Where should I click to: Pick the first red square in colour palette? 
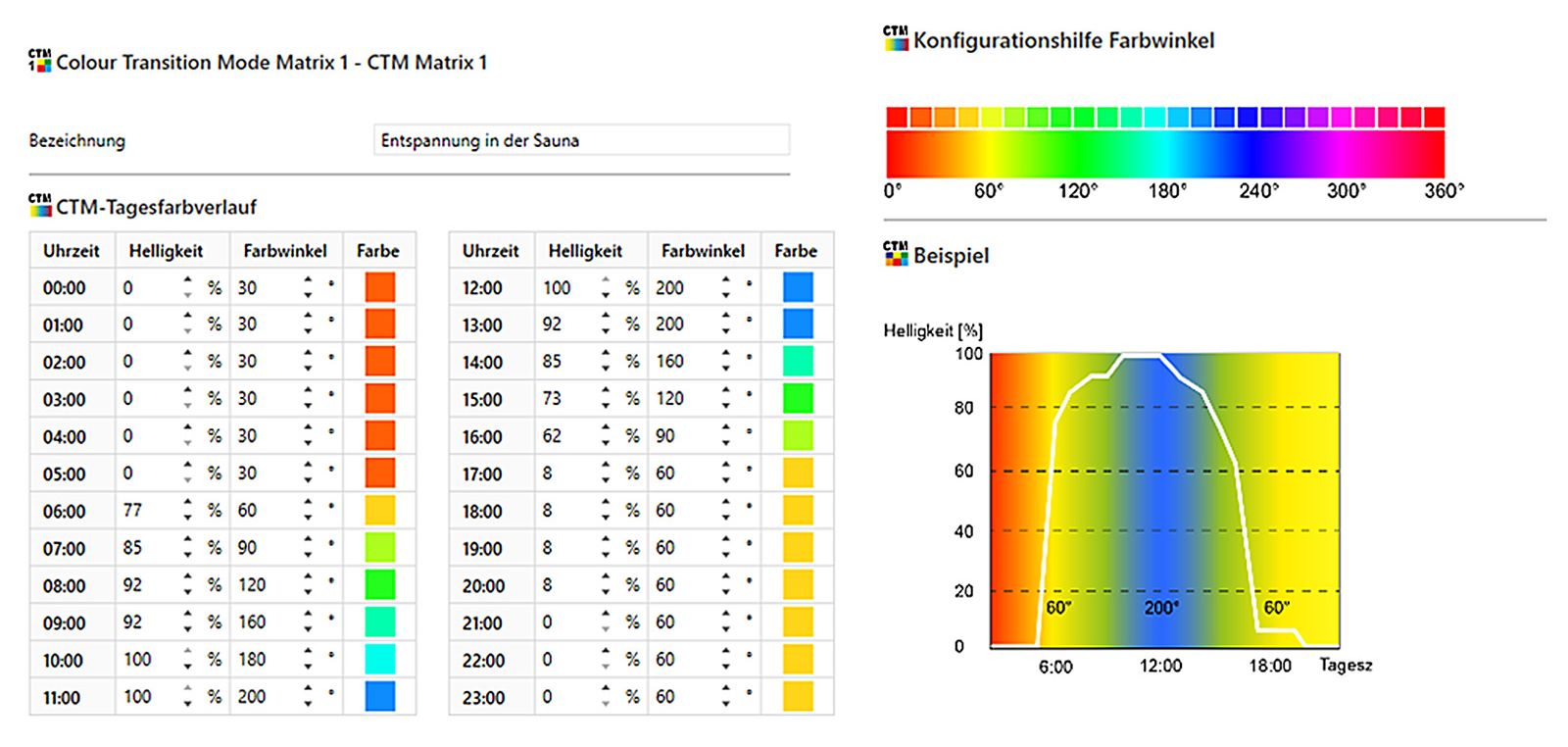click(x=896, y=118)
